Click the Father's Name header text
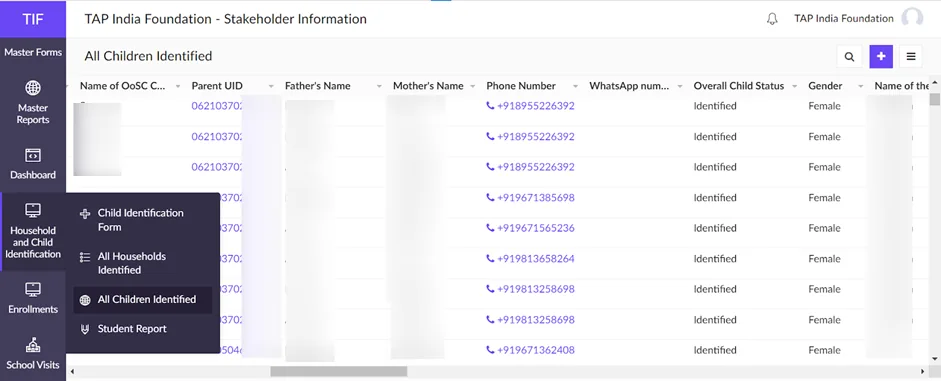 317,86
